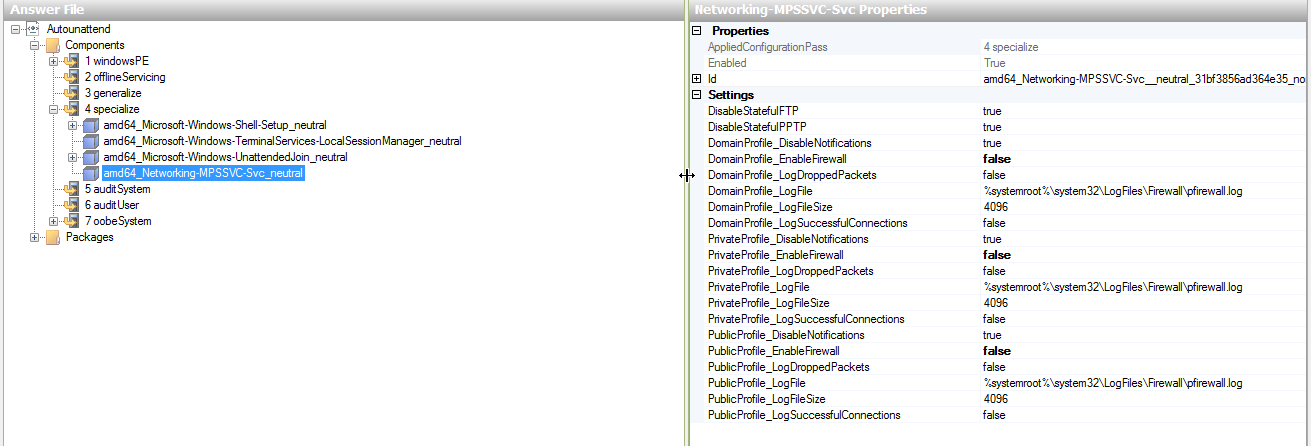Select the DomainProfile_LogDroppedPackets setting
Image resolution: width=1311 pixels, height=446 pixels.
(792, 175)
